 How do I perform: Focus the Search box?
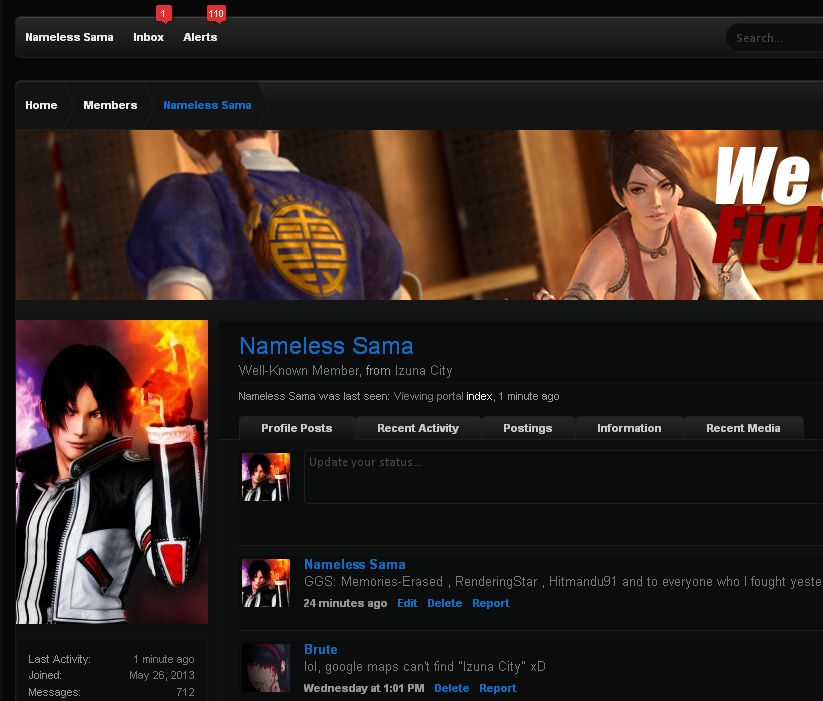click(x=775, y=38)
